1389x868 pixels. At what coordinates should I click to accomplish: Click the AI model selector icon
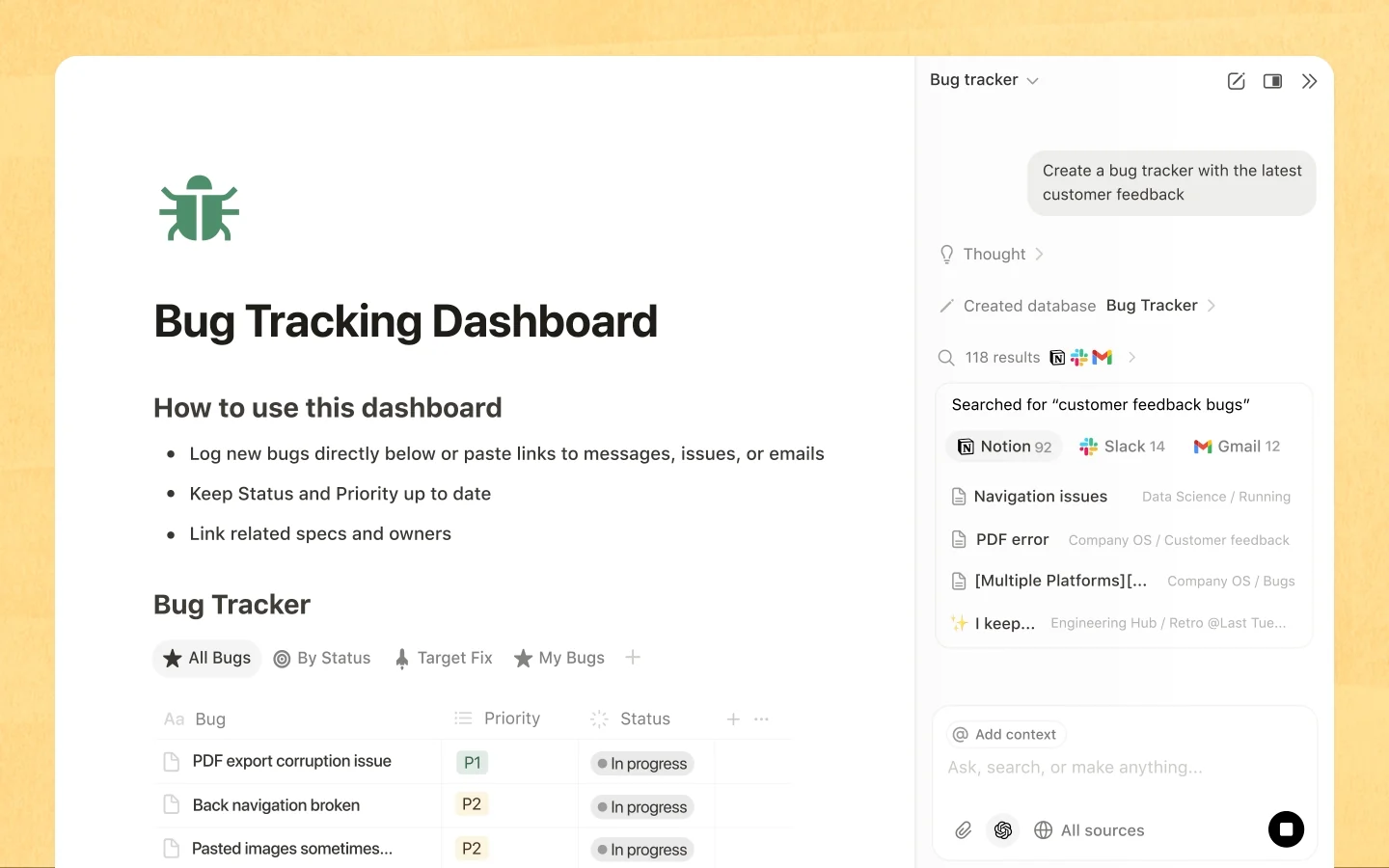(1003, 830)
